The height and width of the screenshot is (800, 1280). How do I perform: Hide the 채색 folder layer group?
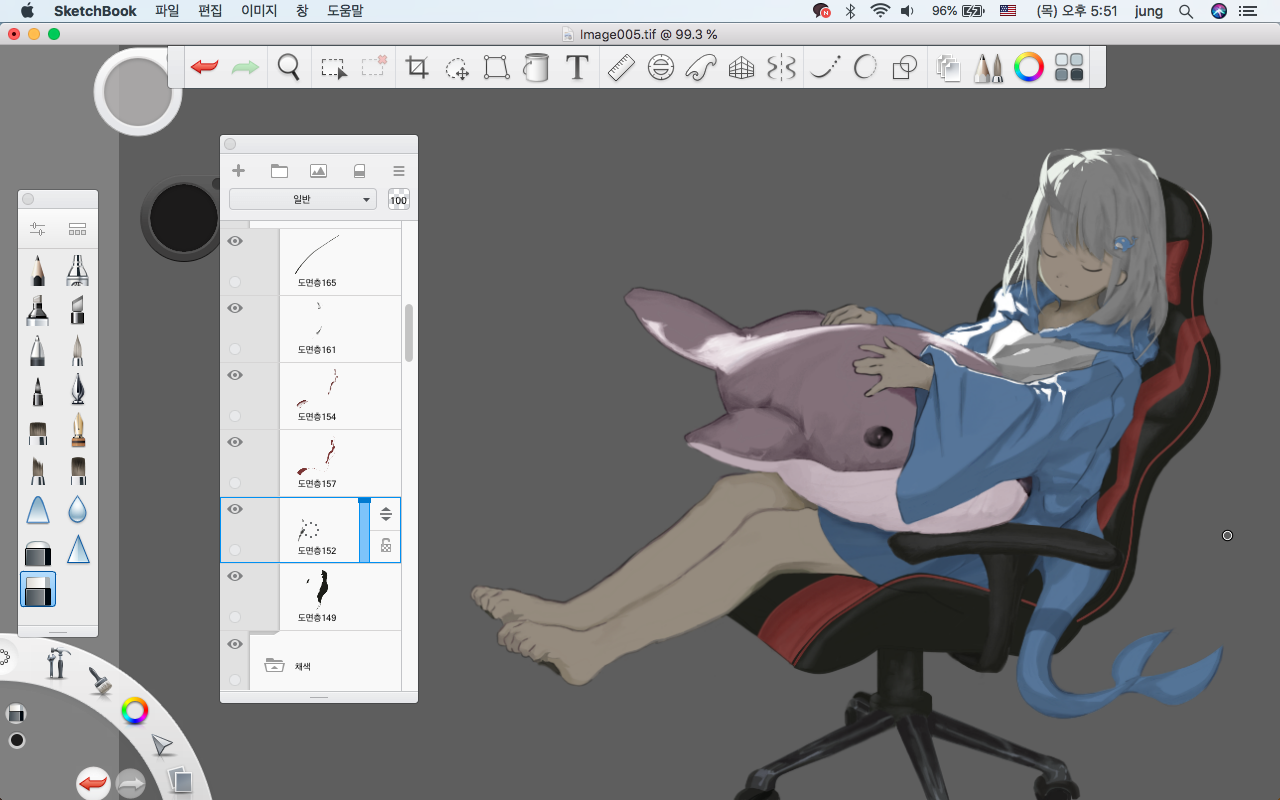pos(235,645)
